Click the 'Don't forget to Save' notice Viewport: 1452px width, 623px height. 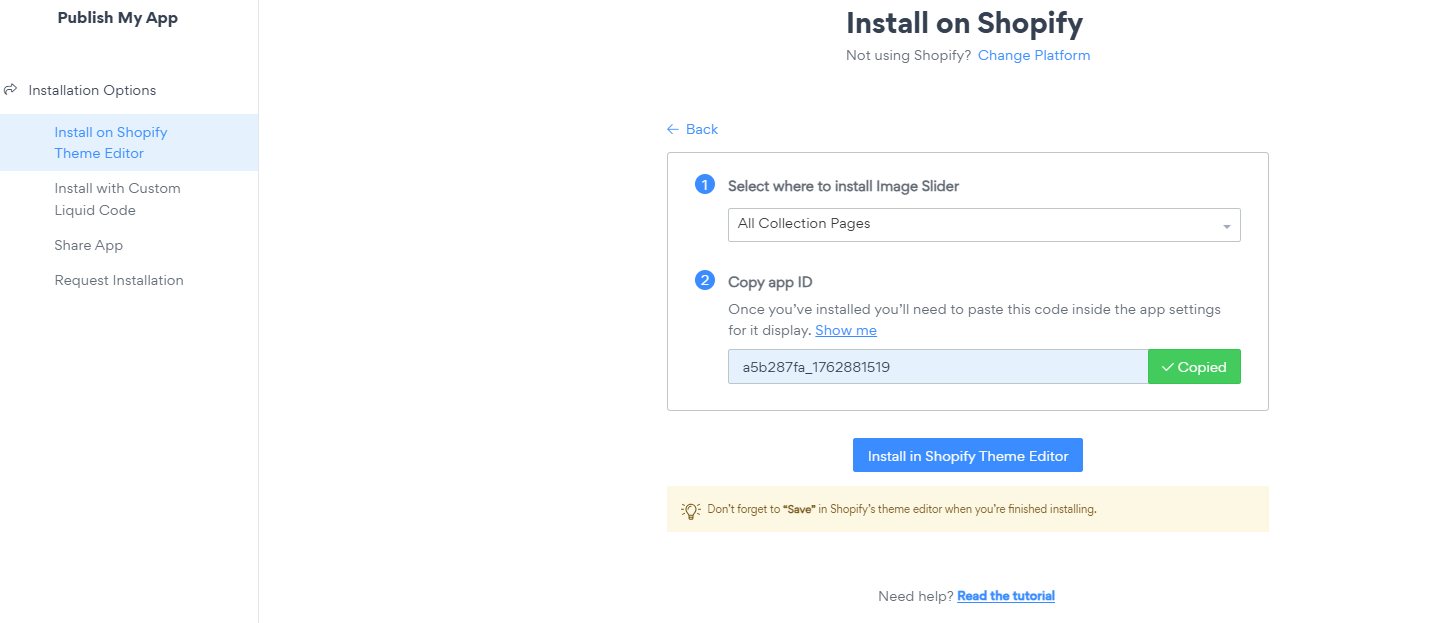[x=968, y=509]
